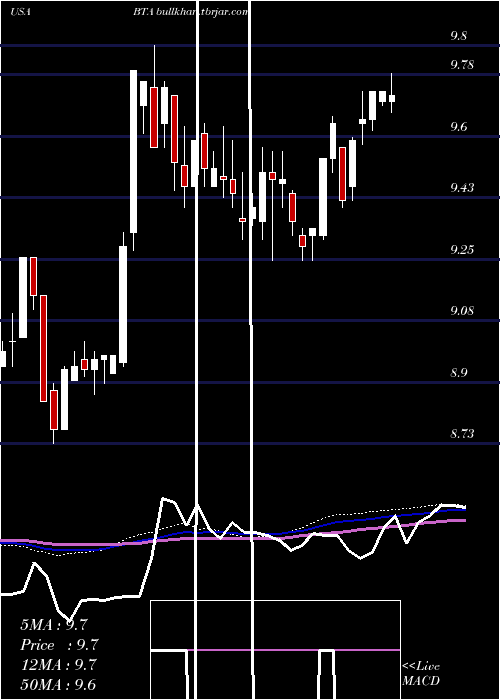Viewport: 500px width, 700px height.
Task: Click the 9.6 price axis label
Action: point(458,127)
